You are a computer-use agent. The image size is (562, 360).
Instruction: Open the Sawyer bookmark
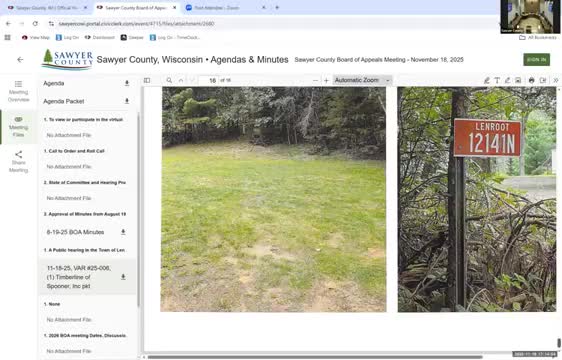[132, 37]
